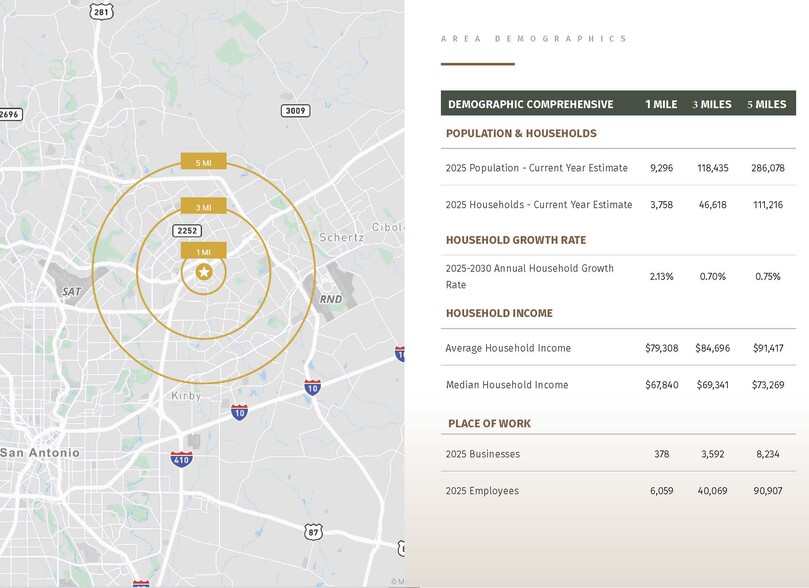
Task: Click the 2025 Employees row label
Action: tap(482, 491)
